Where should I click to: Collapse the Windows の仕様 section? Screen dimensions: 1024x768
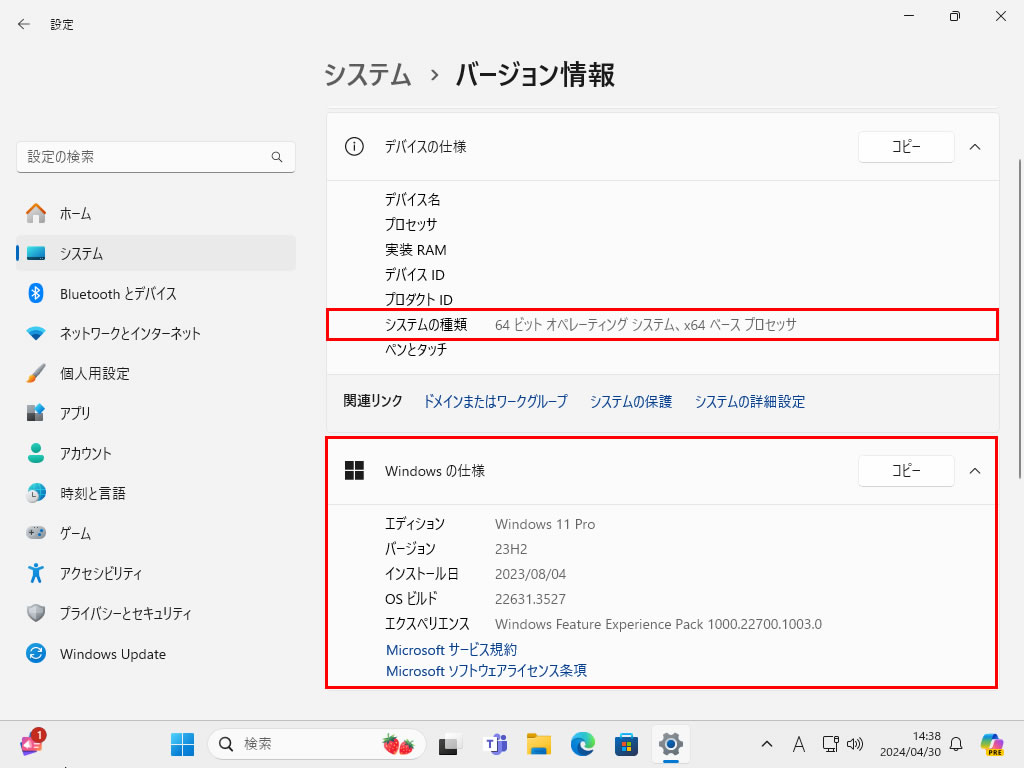975,470
